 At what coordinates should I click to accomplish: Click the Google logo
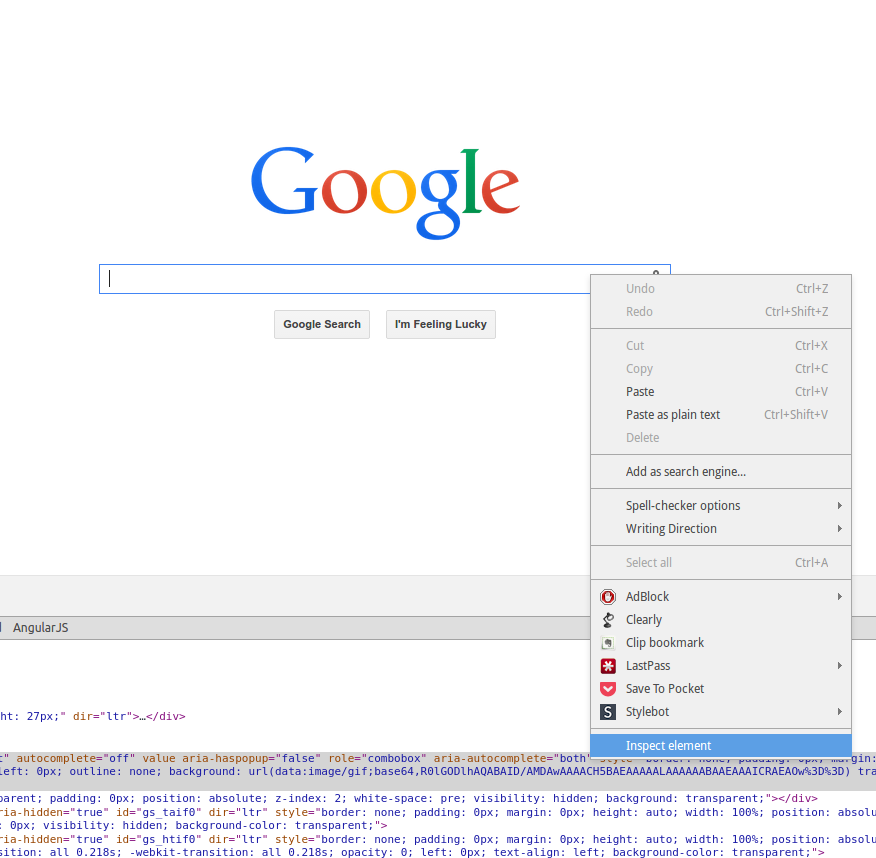coord(385,193)
